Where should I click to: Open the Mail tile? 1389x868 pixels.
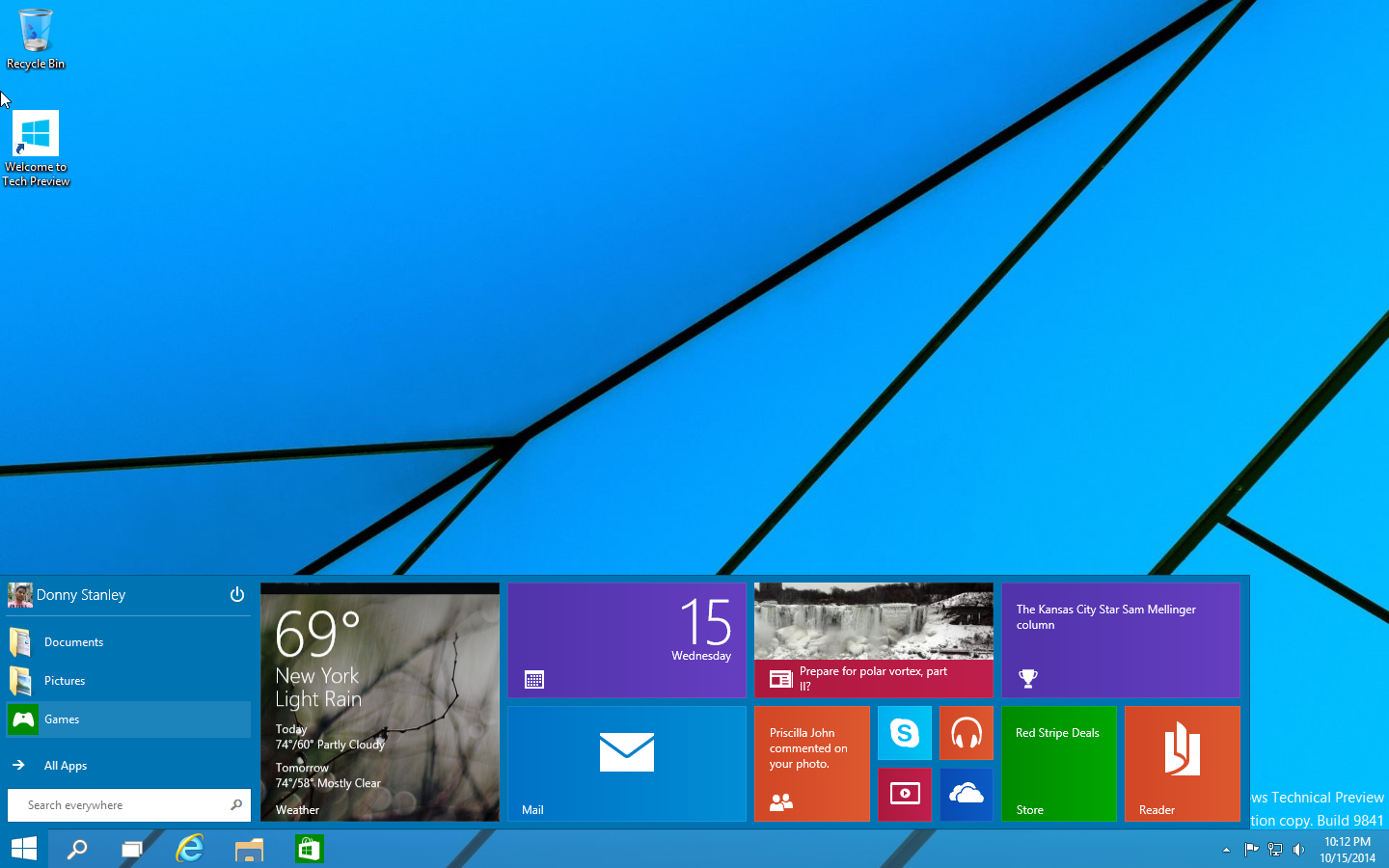click(x=626, y=763)
